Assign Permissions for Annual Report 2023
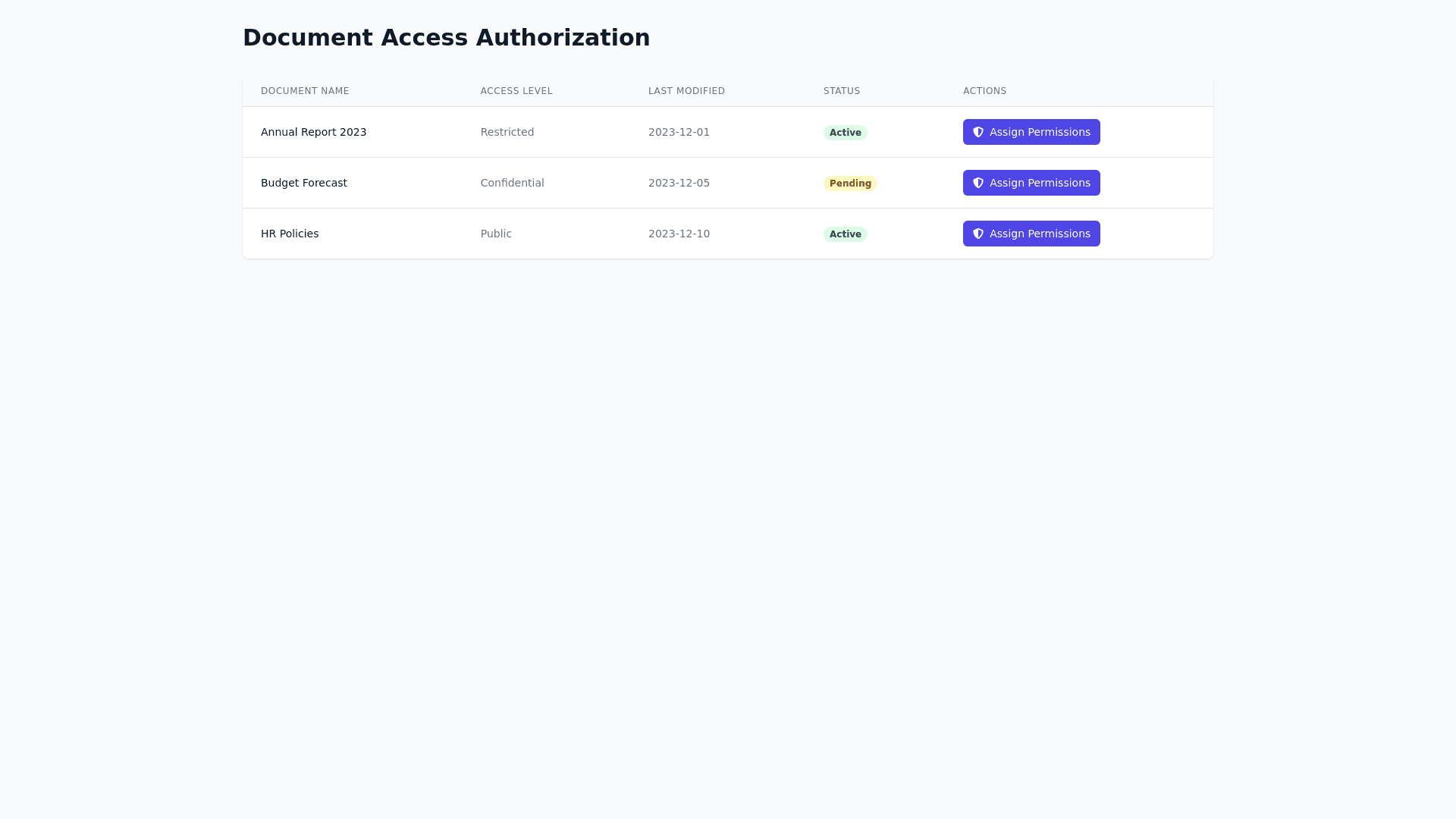The image size is (1456, 819). click(x=1031, y=132)
